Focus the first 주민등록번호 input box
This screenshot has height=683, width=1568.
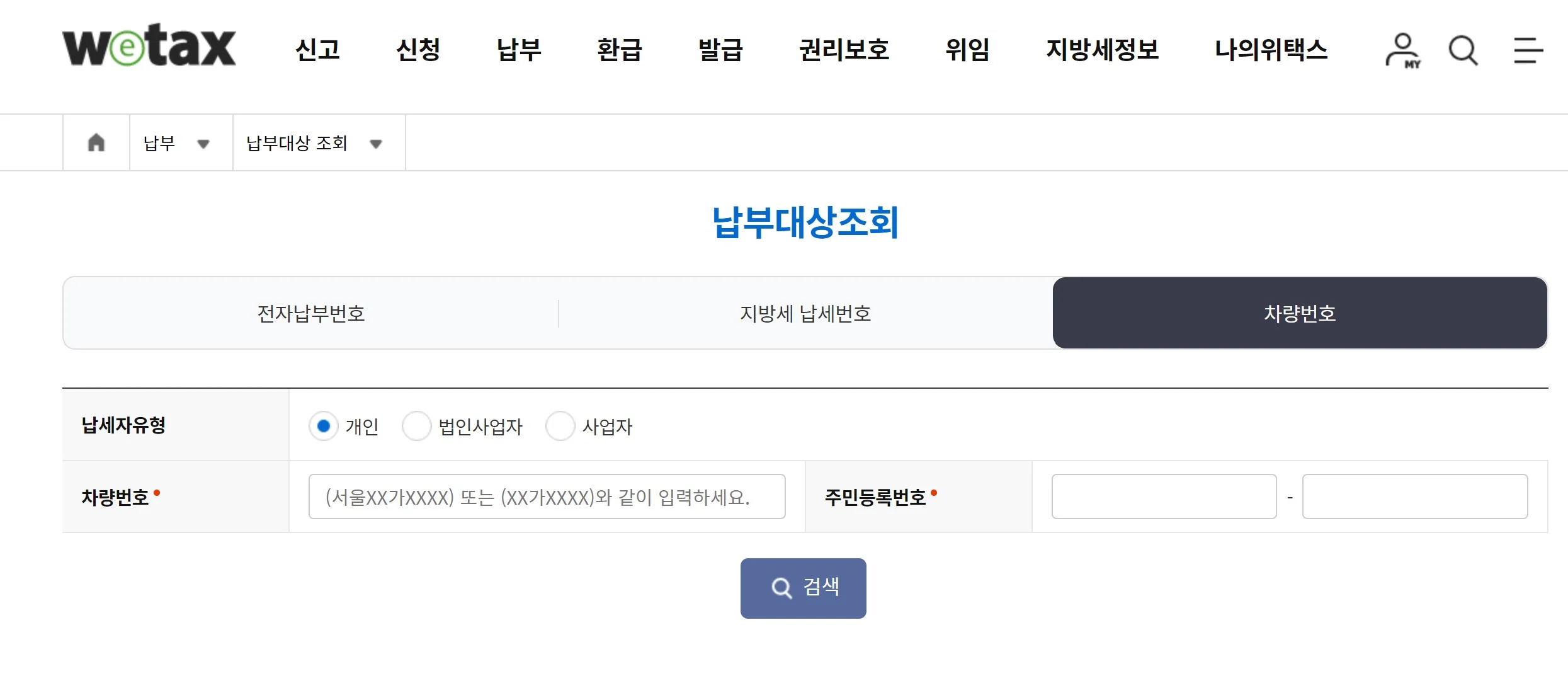(x=1164, y=496)
